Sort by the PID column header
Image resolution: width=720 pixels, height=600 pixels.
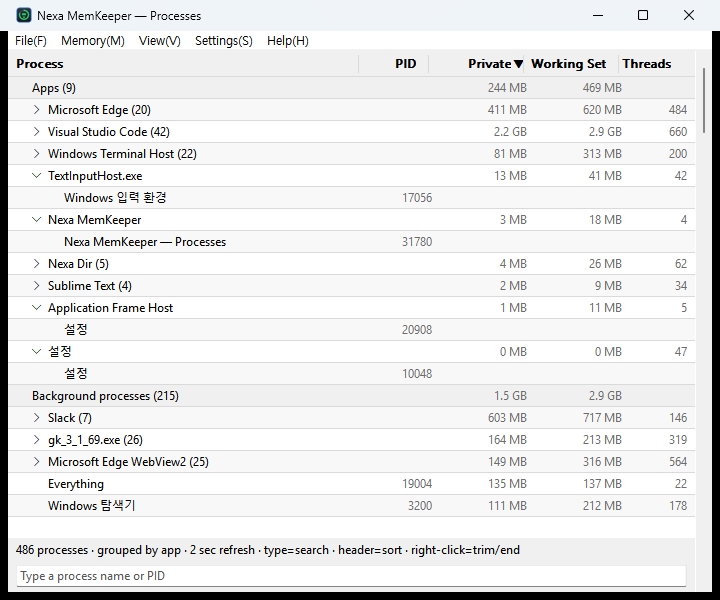[x=394, y=64]
